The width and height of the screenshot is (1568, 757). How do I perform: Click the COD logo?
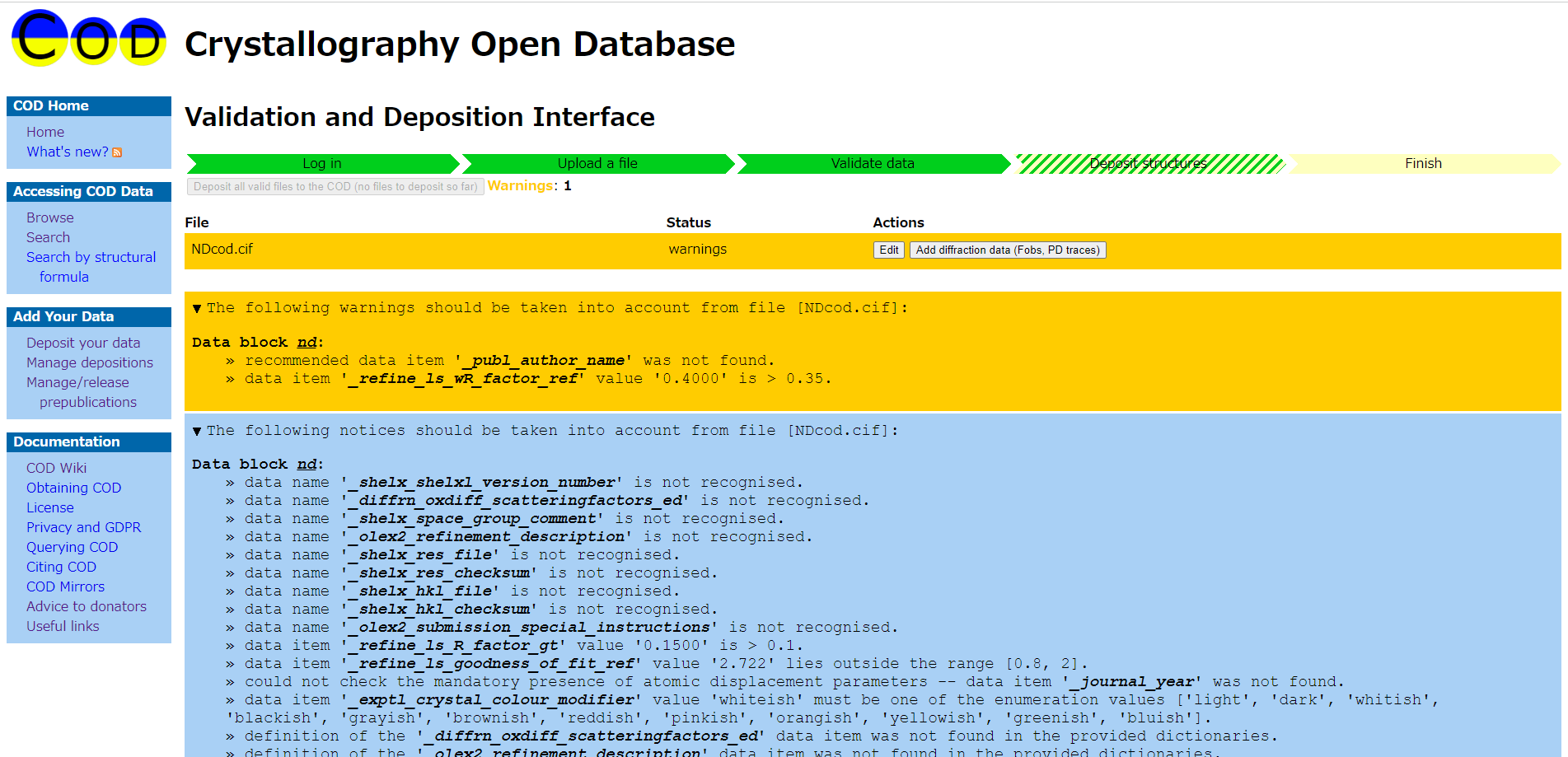89,39
